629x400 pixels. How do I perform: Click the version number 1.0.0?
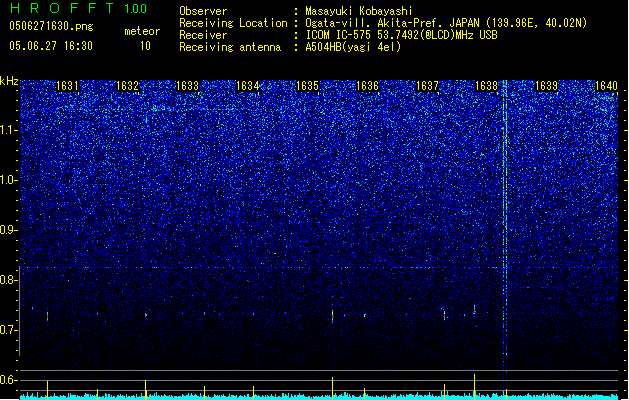(x=136, y=9)
